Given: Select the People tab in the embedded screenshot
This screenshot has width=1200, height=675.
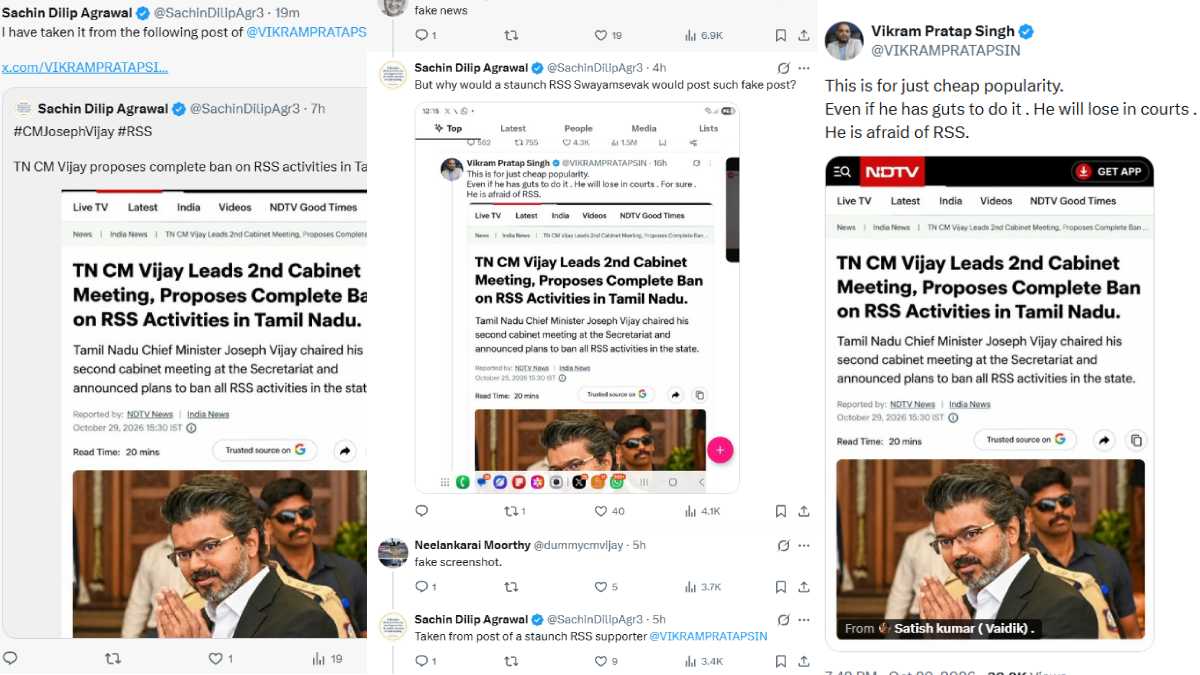Looking at the screenshot, I should point(578,128).
